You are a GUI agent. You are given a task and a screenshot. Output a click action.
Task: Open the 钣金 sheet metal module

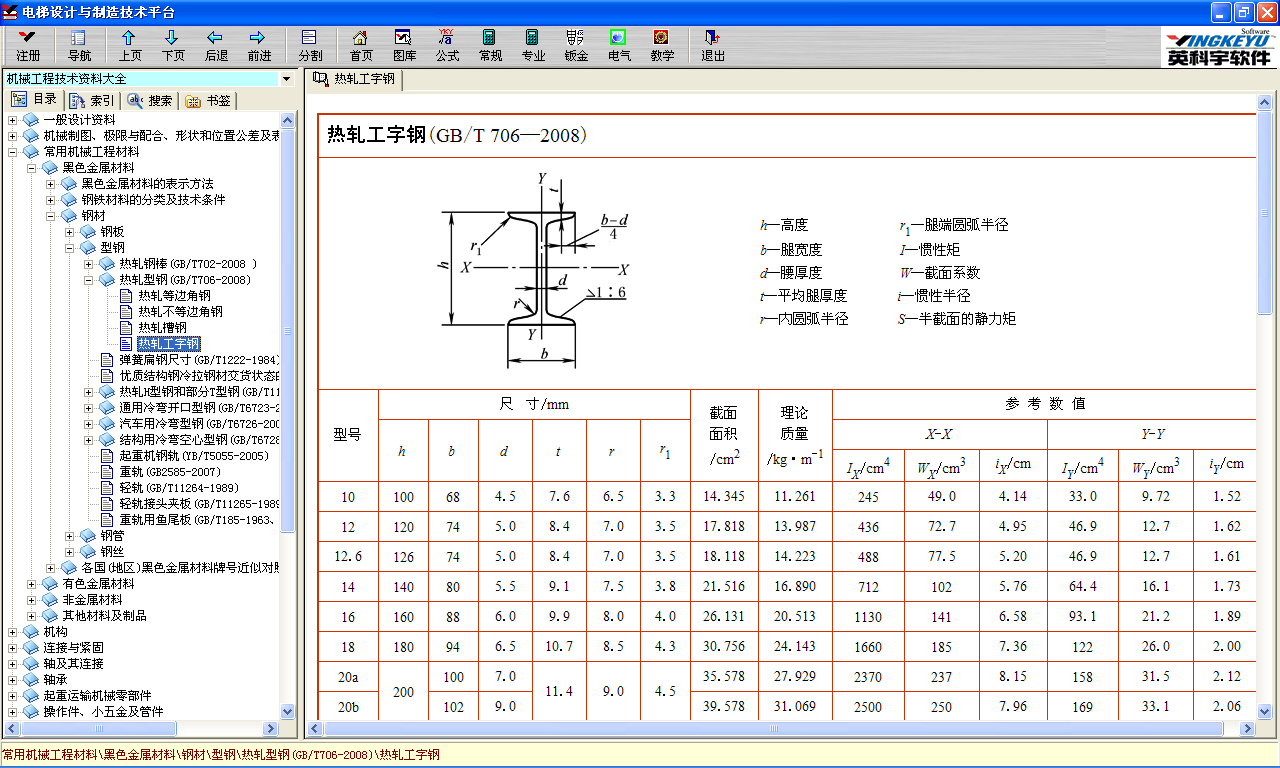click(x=576, y=45)
